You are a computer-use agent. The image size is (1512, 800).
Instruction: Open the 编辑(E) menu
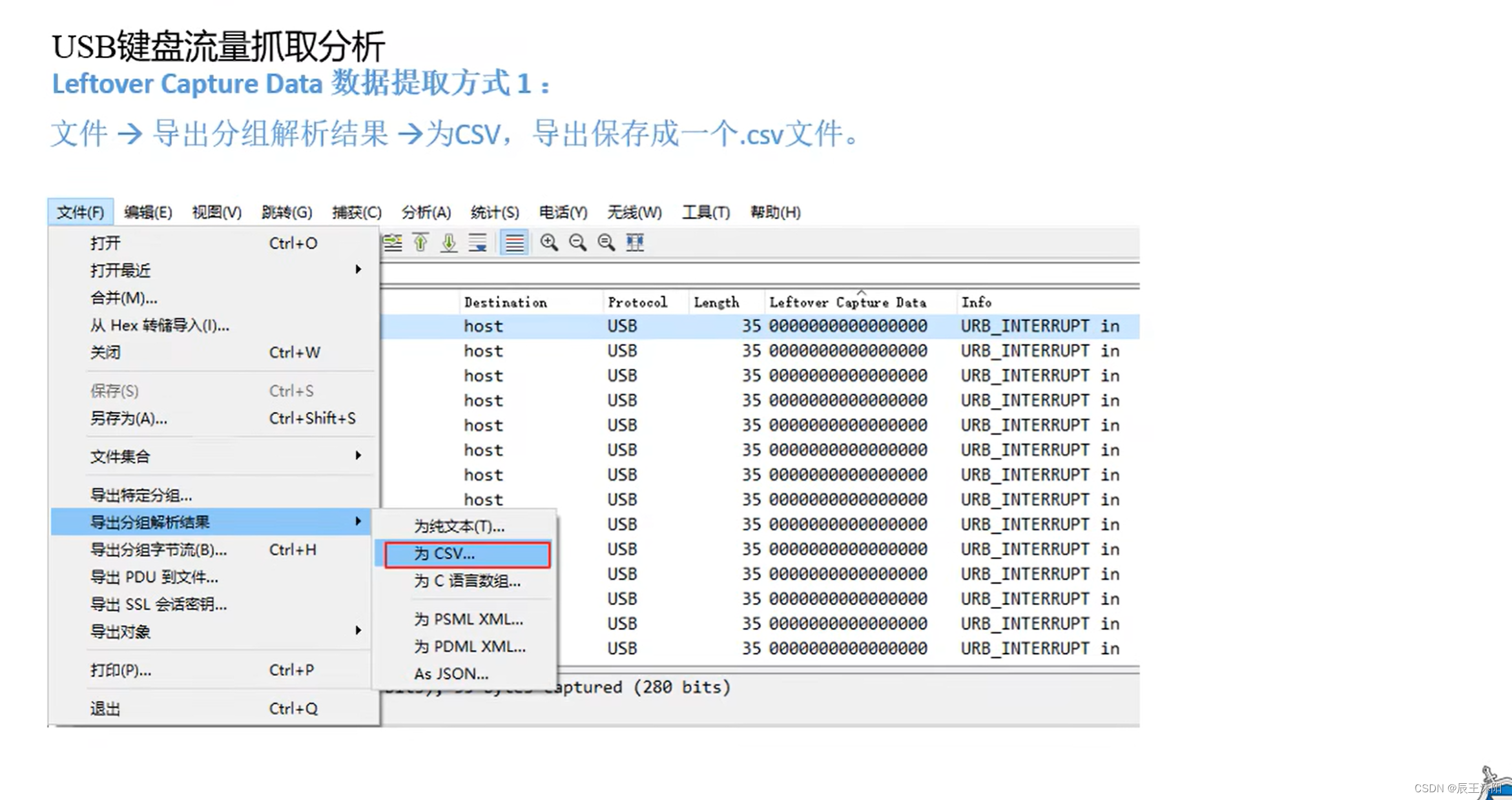tap(148, 212)
